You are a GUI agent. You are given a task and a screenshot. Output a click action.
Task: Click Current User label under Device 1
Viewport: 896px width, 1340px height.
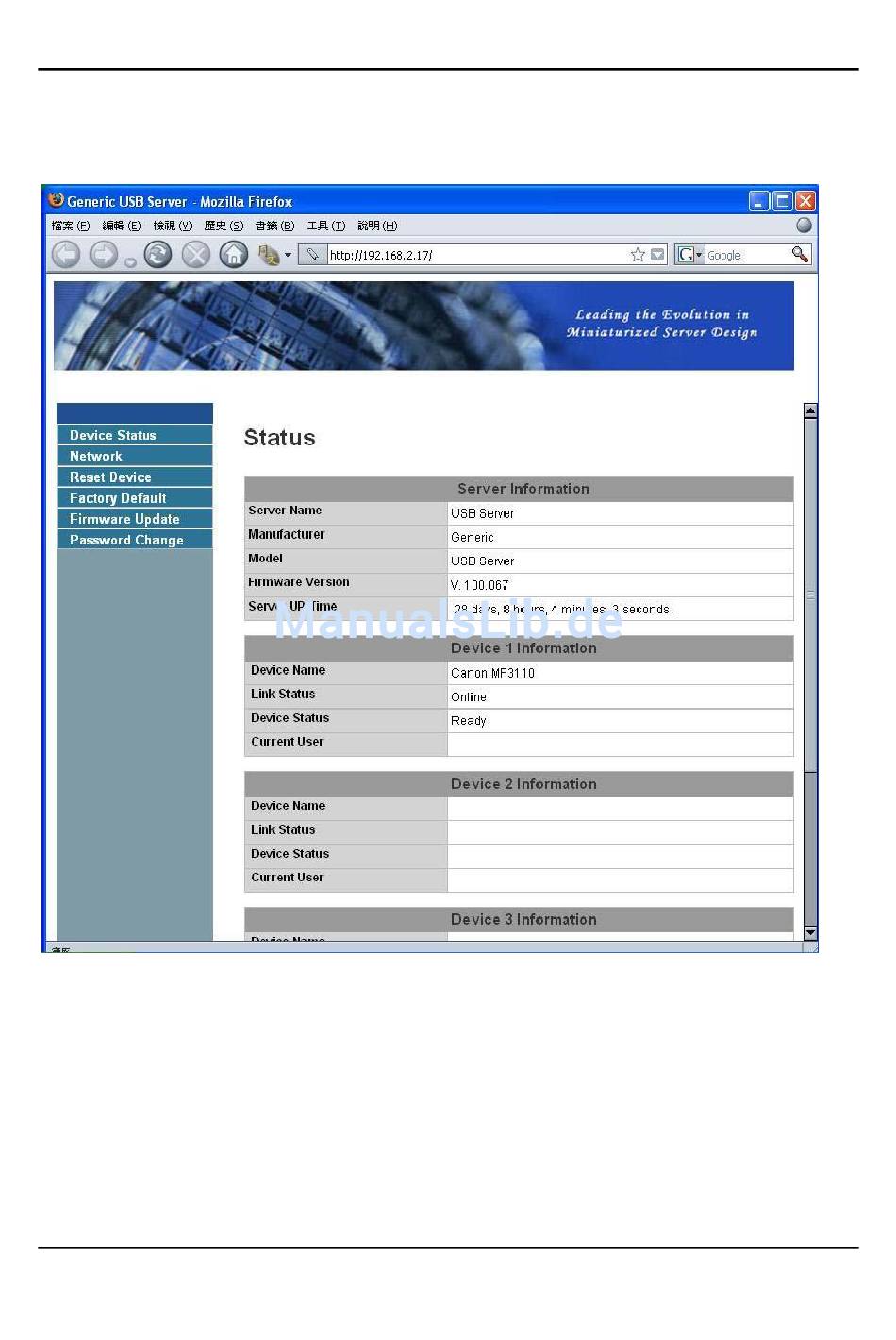[287, 743]
